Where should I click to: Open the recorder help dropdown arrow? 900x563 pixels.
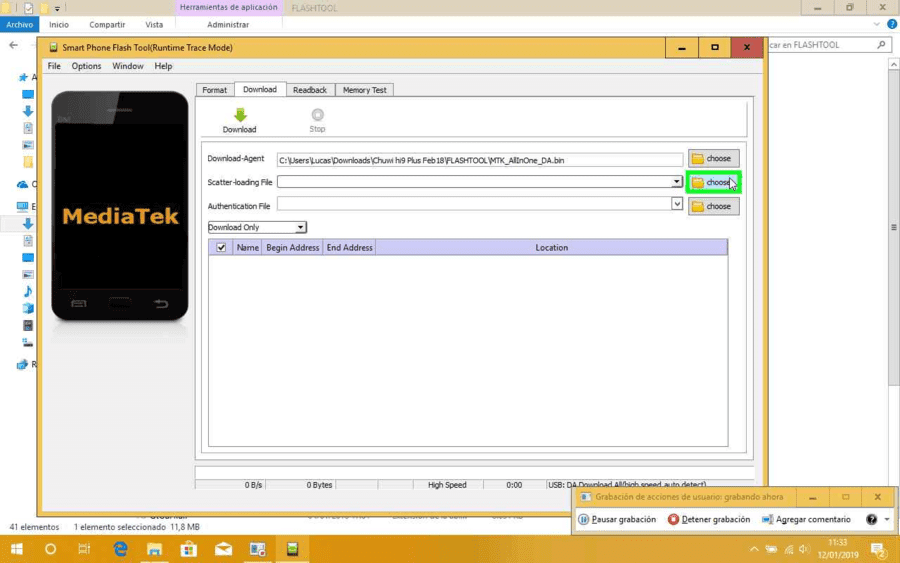[x=887, y=519]
